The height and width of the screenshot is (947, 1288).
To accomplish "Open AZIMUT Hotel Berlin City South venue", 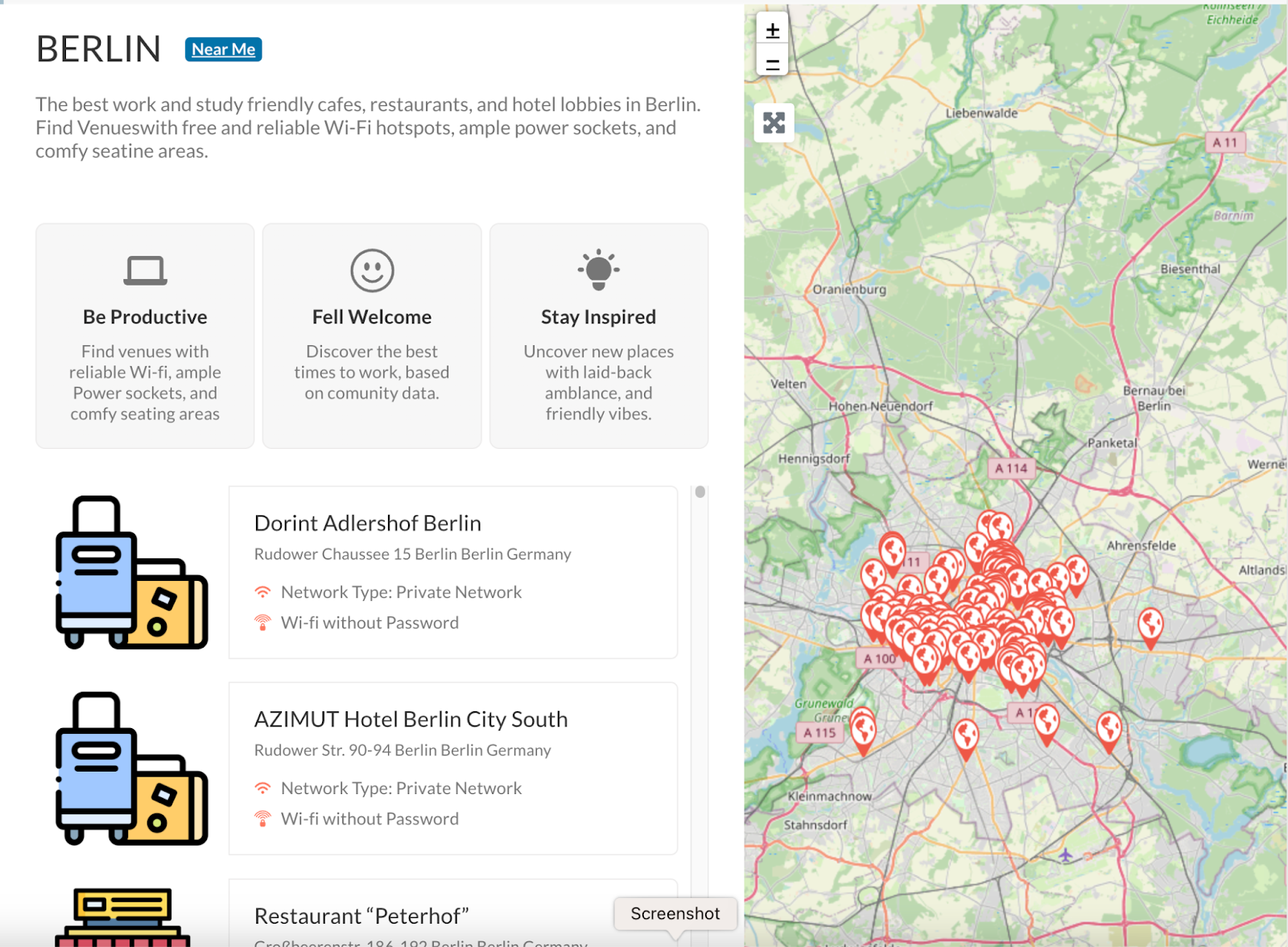I will pos(411,719).
